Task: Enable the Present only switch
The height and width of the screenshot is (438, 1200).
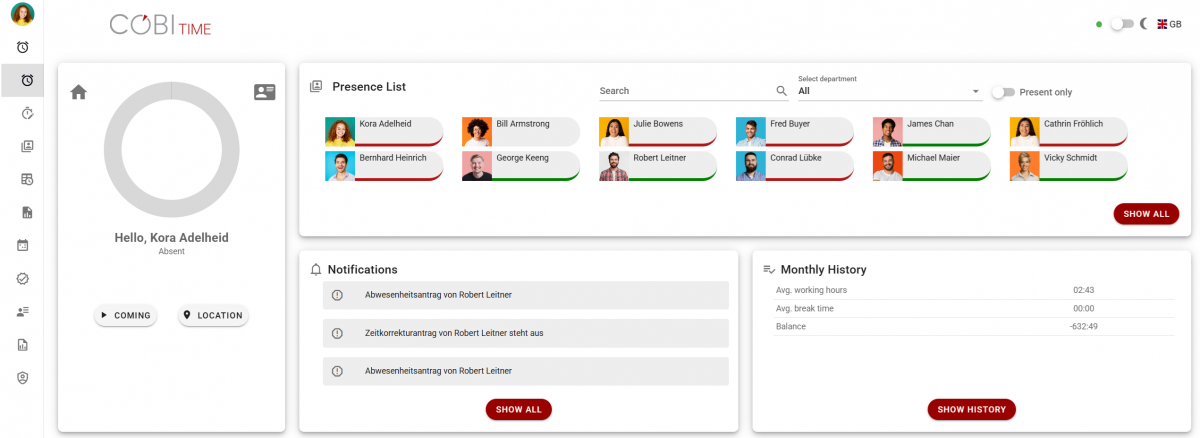Action: pos(1002,92)
